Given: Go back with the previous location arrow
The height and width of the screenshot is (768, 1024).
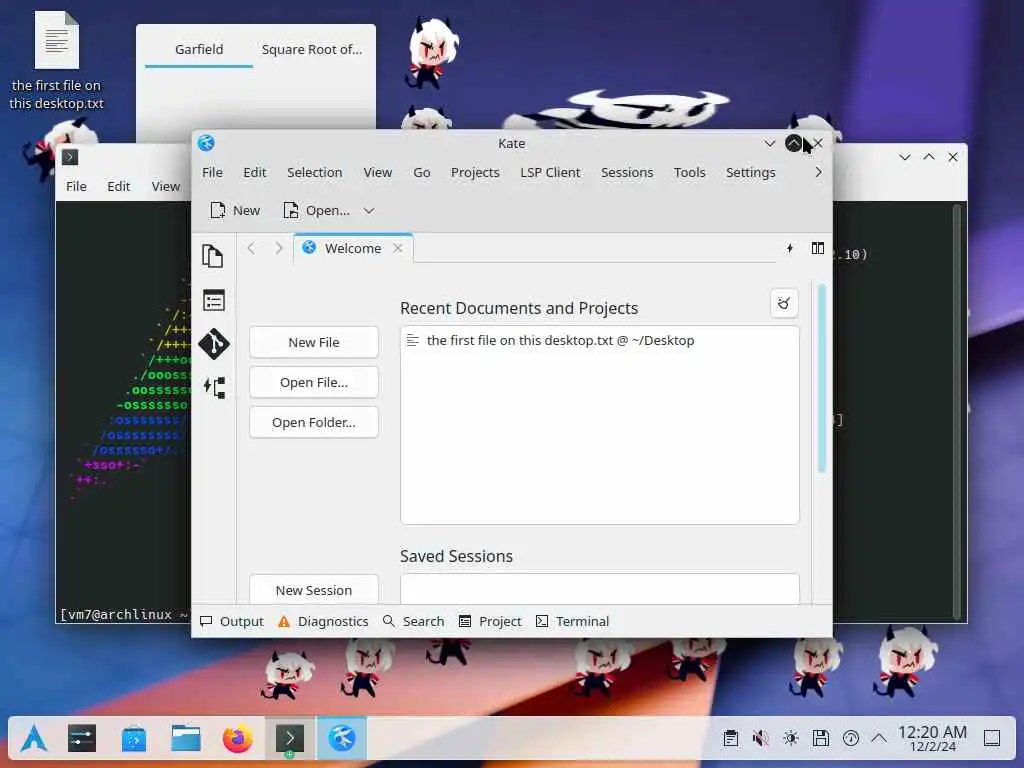Looking at the screenshot, I should point(251,248).
